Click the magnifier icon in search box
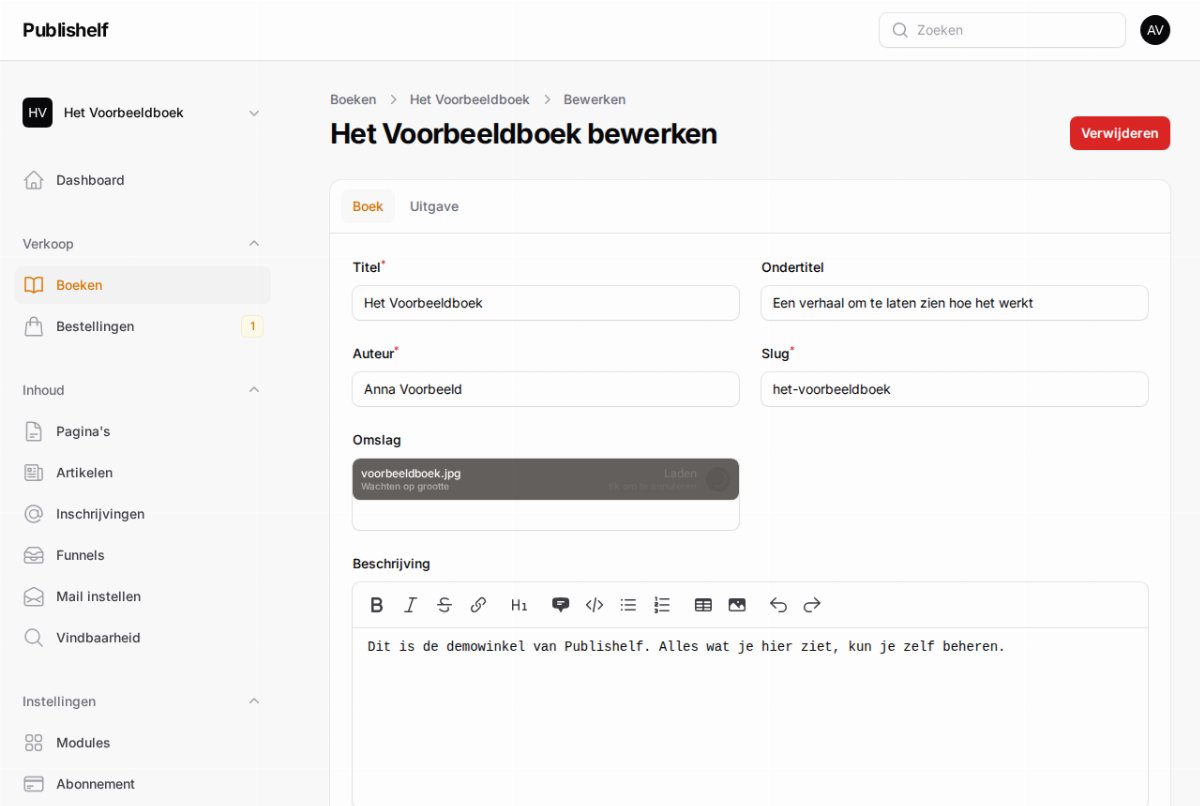Viewport: 1200px width, 806px height. pyautogui.click(x=900, y=30)
